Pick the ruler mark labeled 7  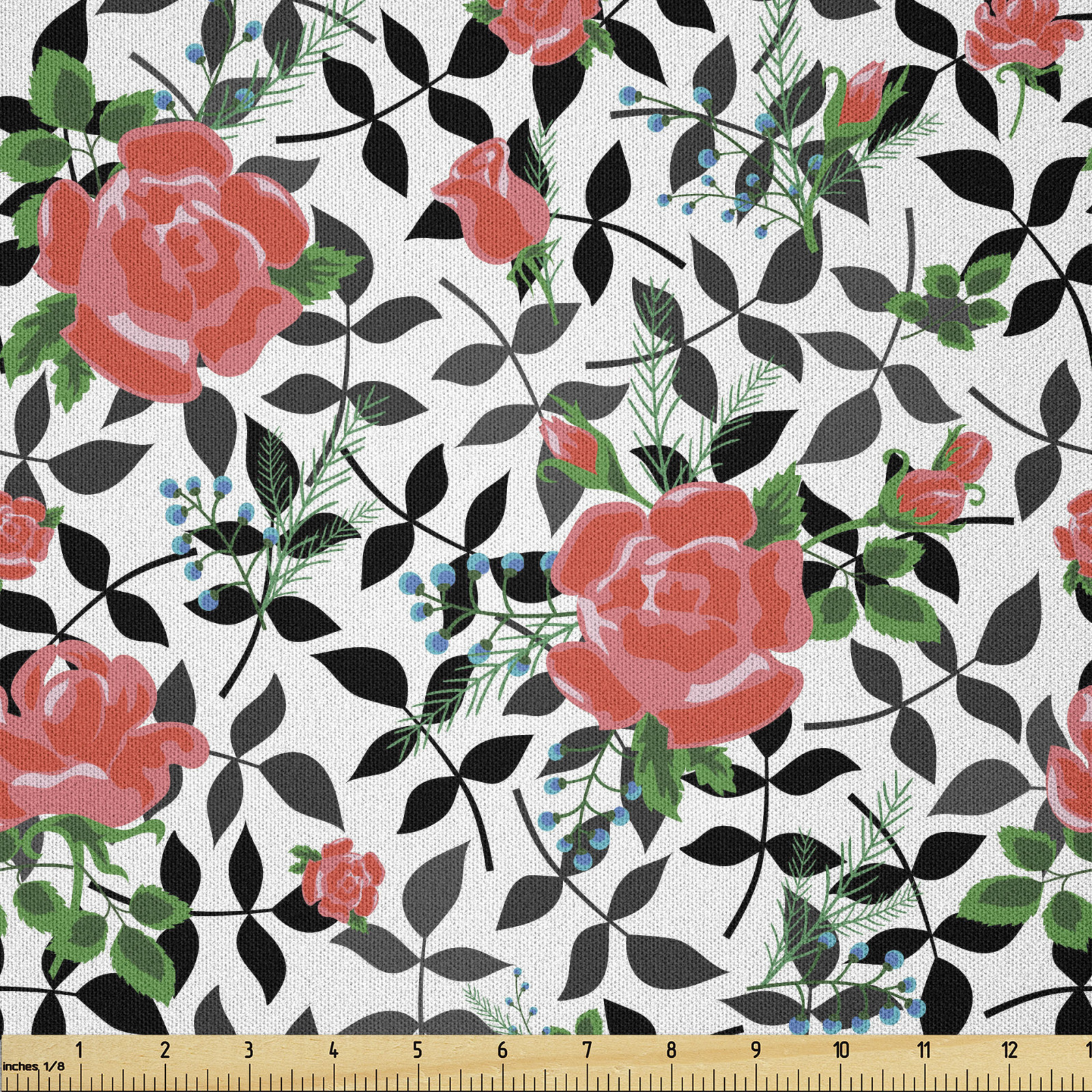point(587,1050)
